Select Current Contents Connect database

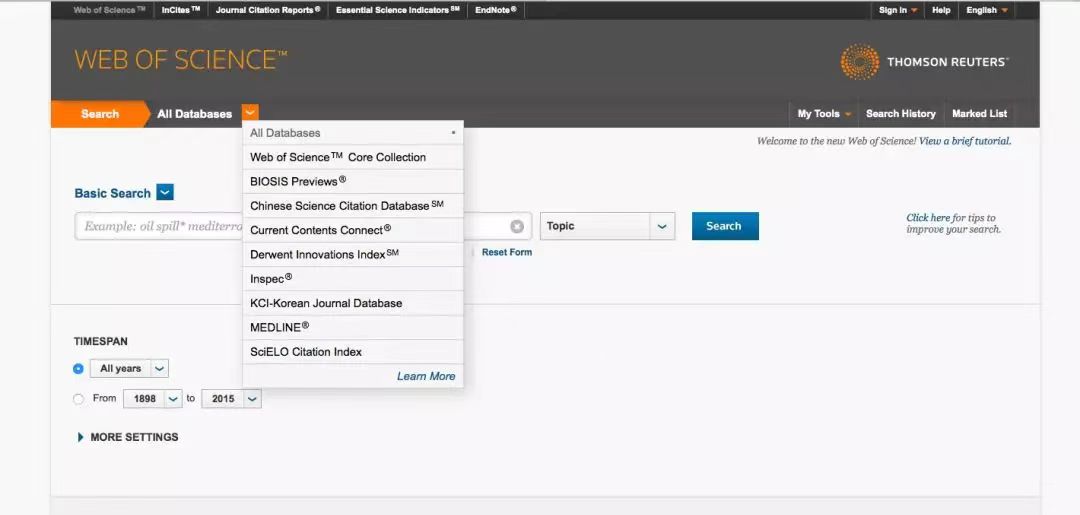tap(353, 230)
